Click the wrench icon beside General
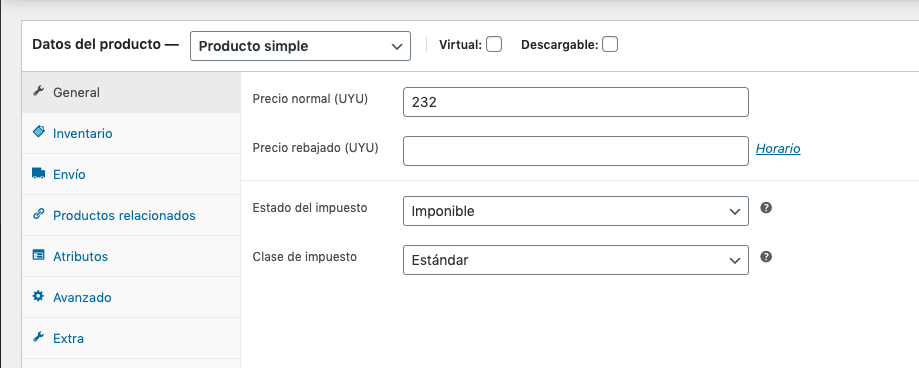919x368 pixels. 38,91
